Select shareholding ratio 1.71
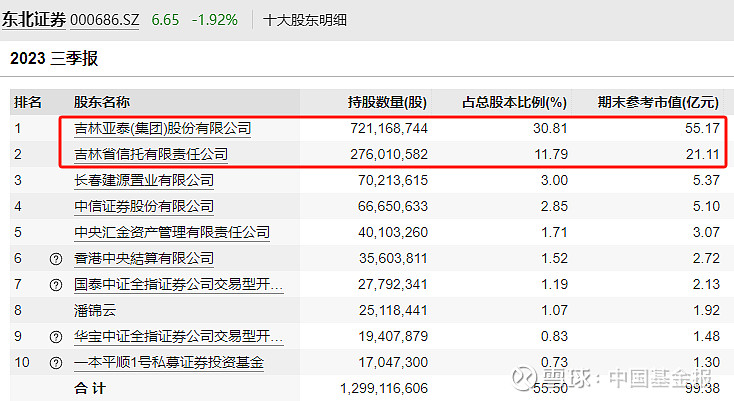Viewport: 734px width, 401px height. coord(554,233)
